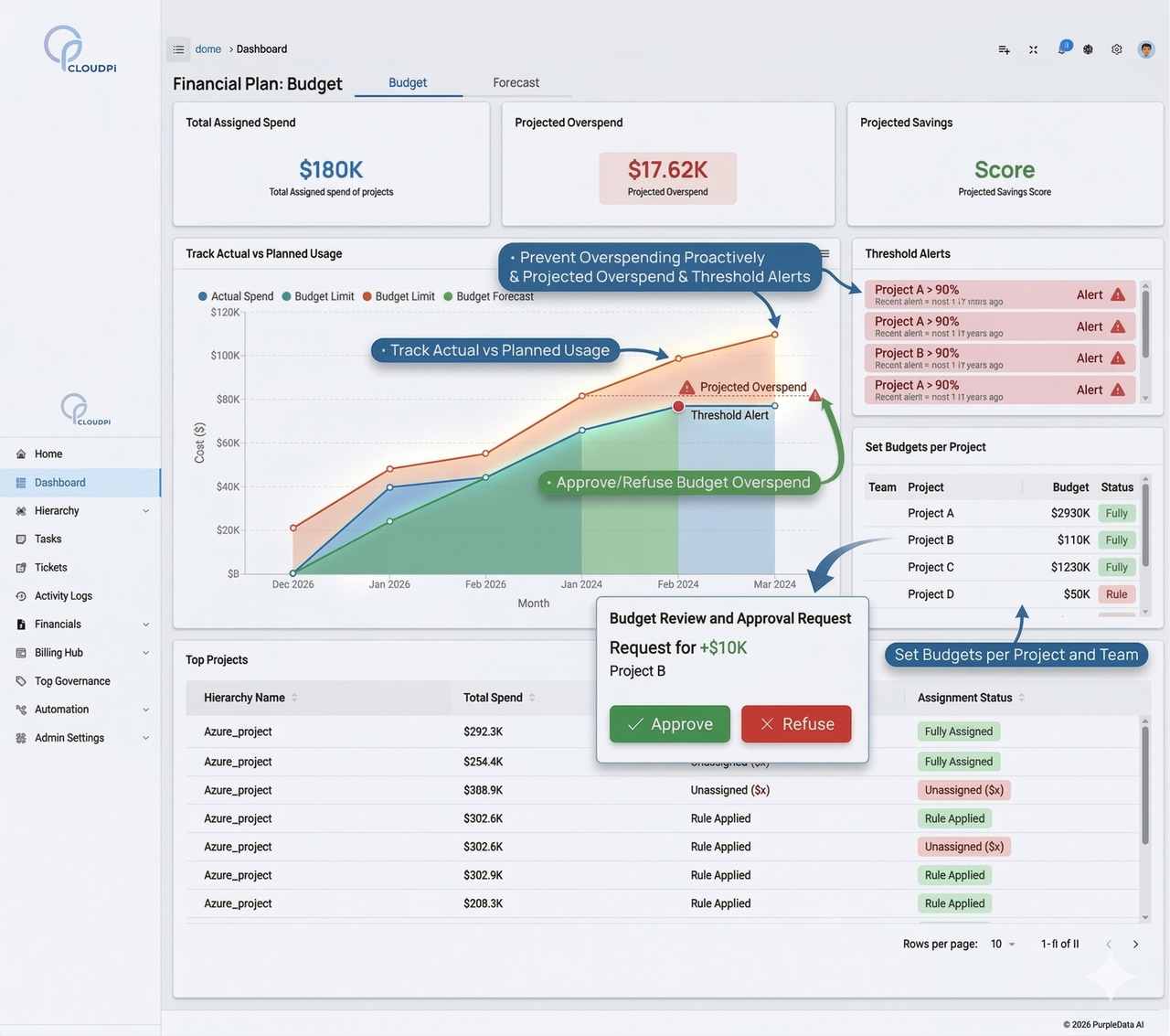Approve the Project B budget request
This screenshot has height=1036, width=1170.
(670, 724)
